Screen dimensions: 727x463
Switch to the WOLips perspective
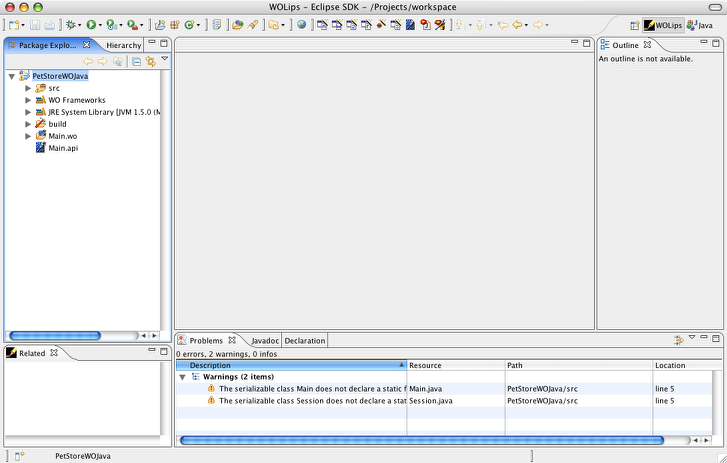coord(663,25)
